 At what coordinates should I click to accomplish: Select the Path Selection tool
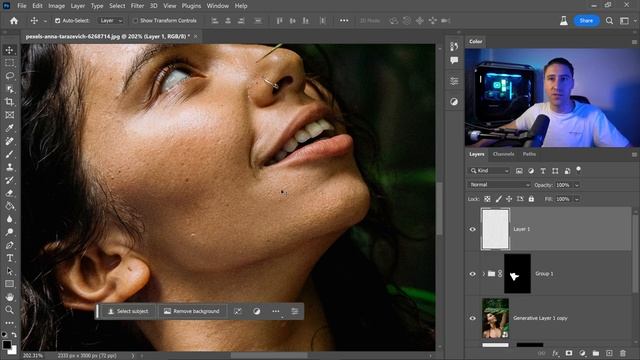click(9, 271)
